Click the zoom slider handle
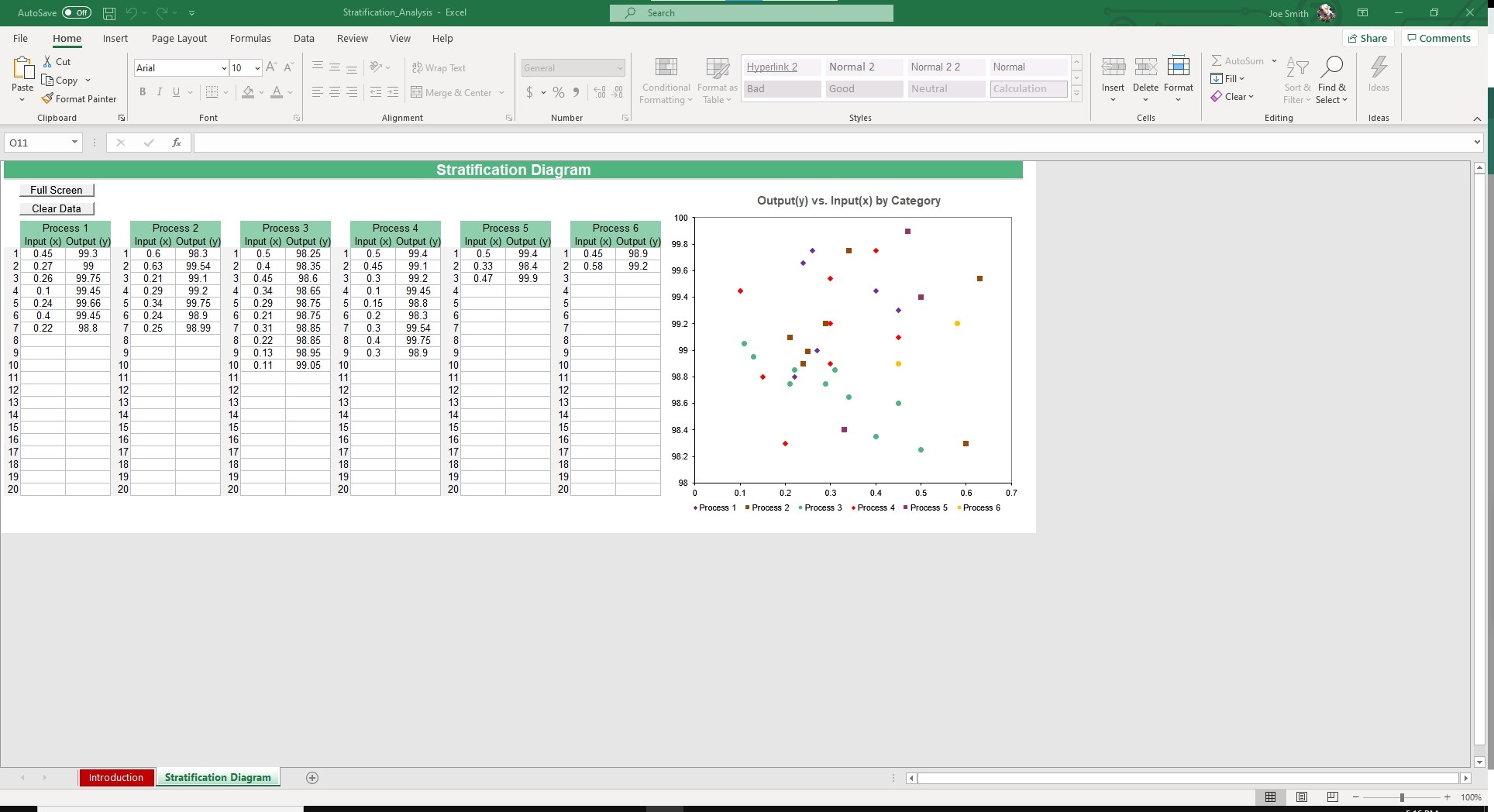 point(1402,797)
